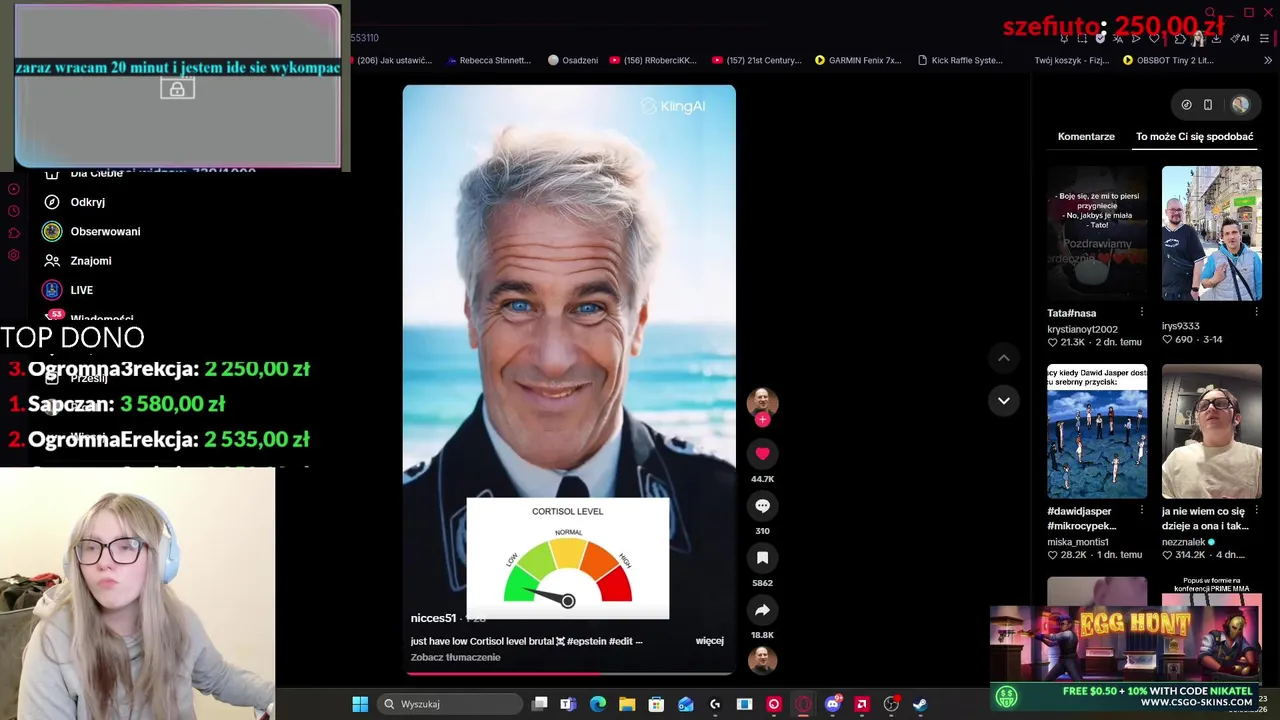Open Odkryj in the sidebar

88,202
